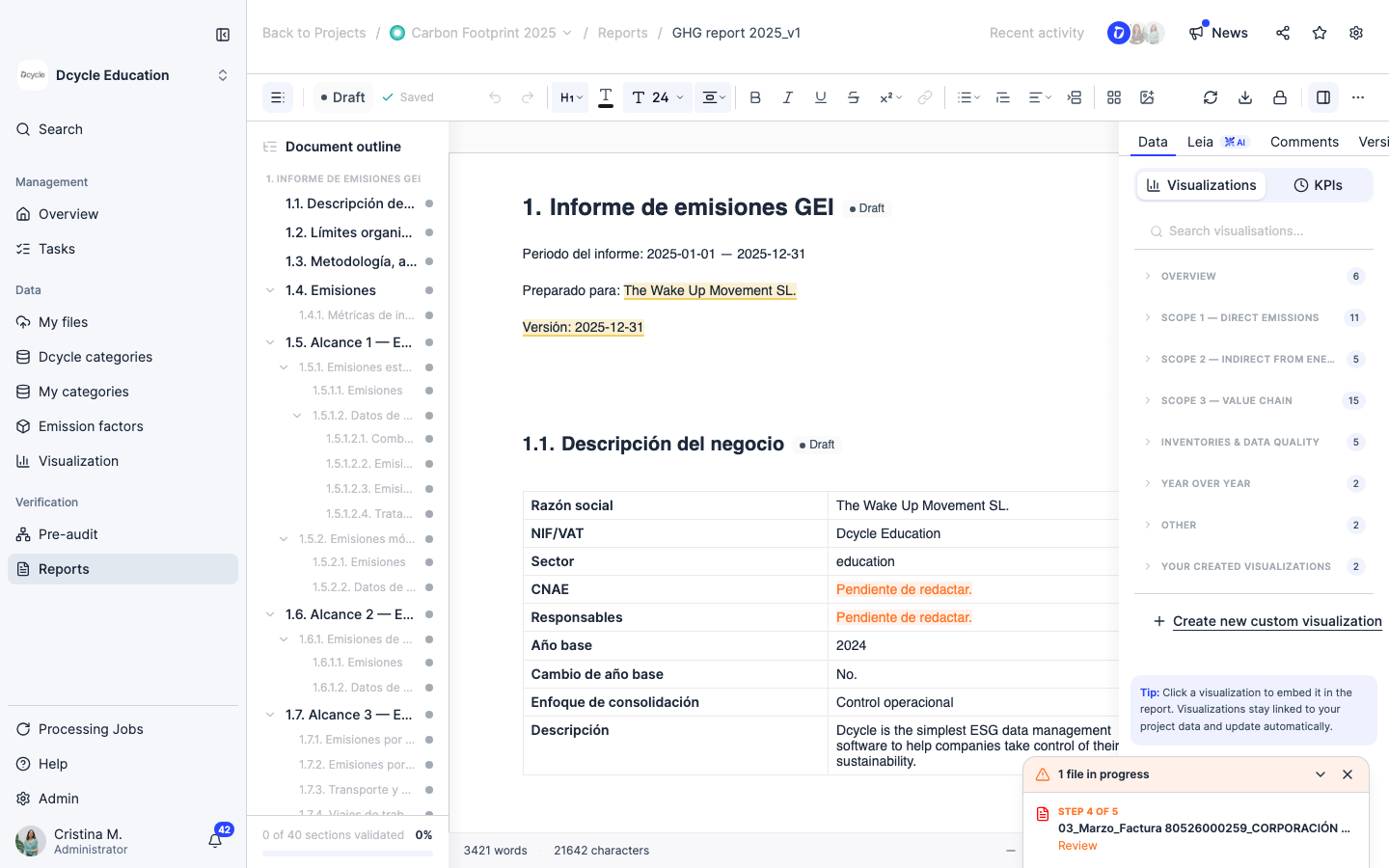
Task: Lock the document with the padlock icon
Action: pos(1280,97)
